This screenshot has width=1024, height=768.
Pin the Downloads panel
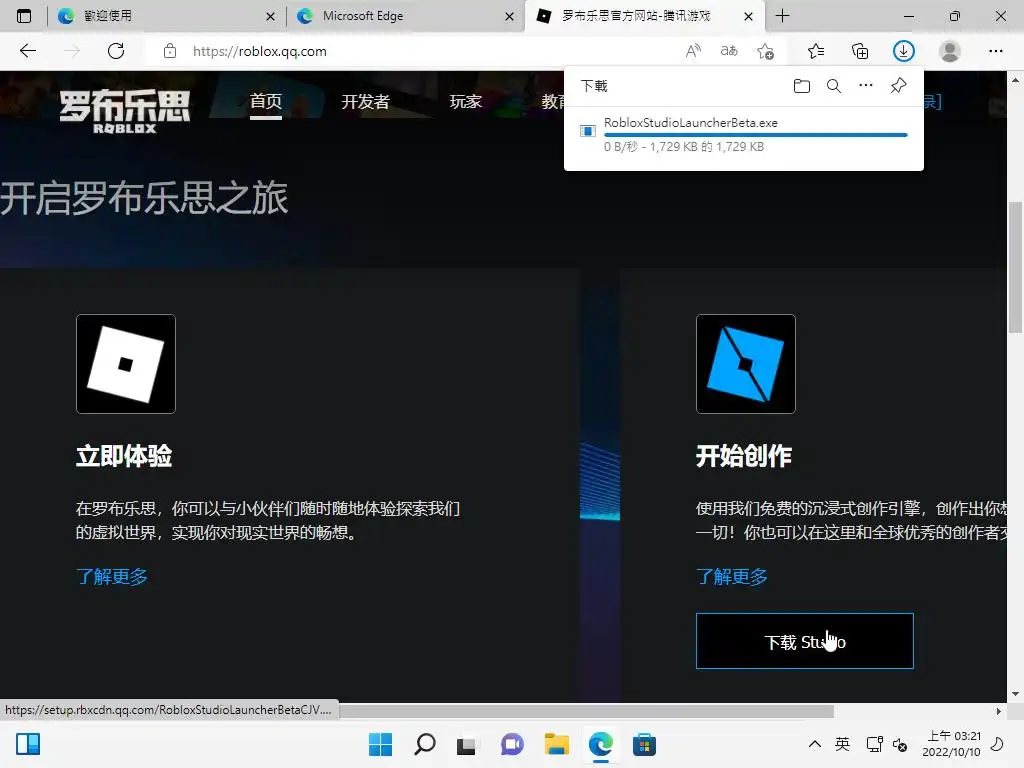point(899,86)
